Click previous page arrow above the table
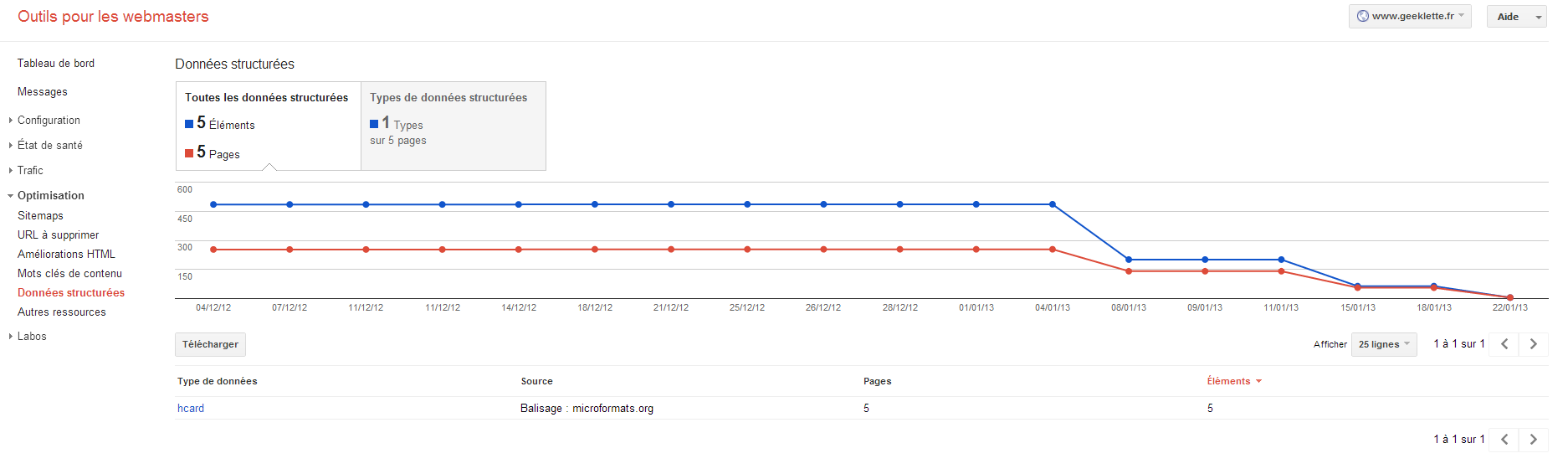The height and width of the screenshot is (474, 1568). (x=1504, y=344)
